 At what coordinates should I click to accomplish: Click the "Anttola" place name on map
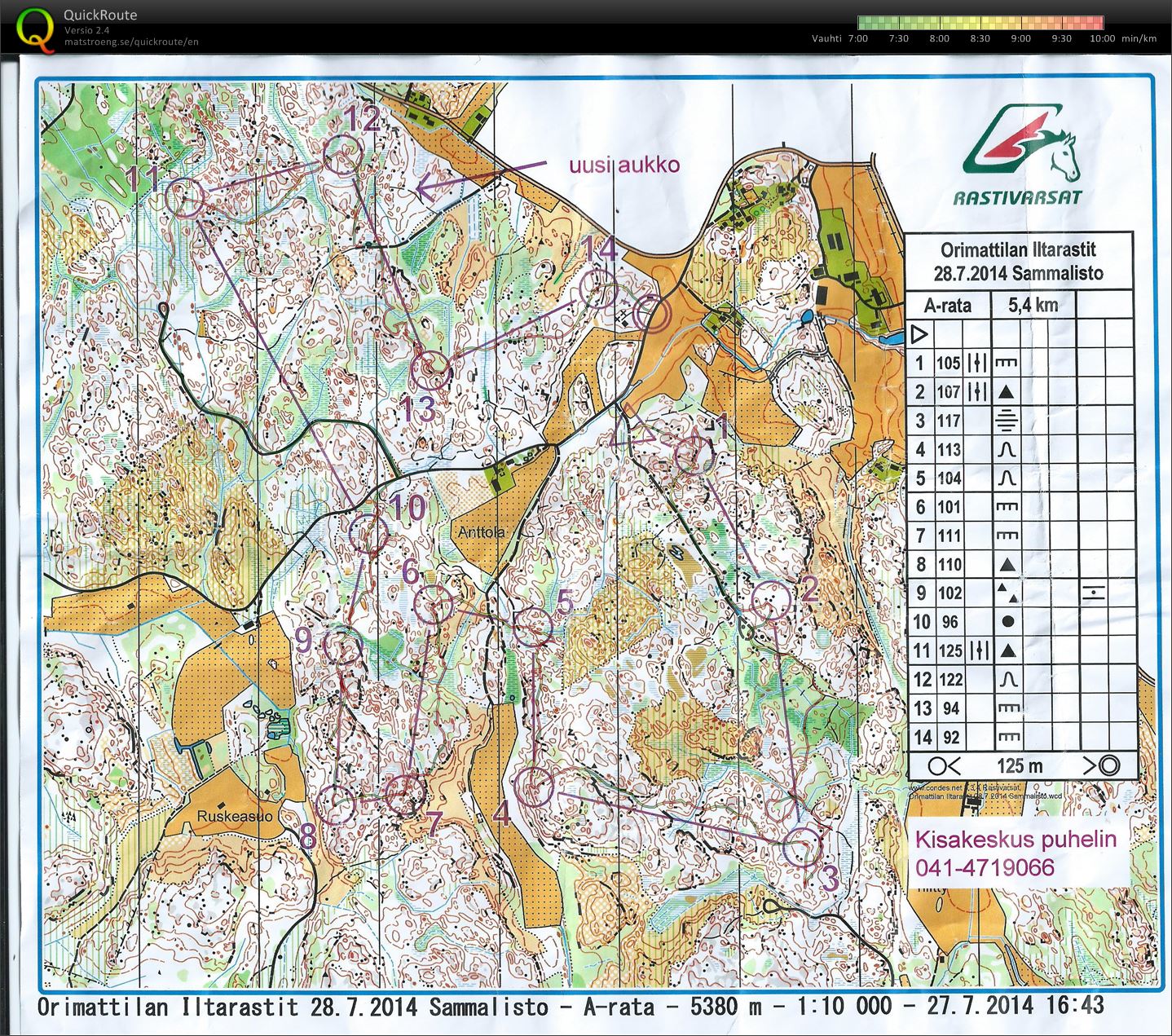pos(481,531)
